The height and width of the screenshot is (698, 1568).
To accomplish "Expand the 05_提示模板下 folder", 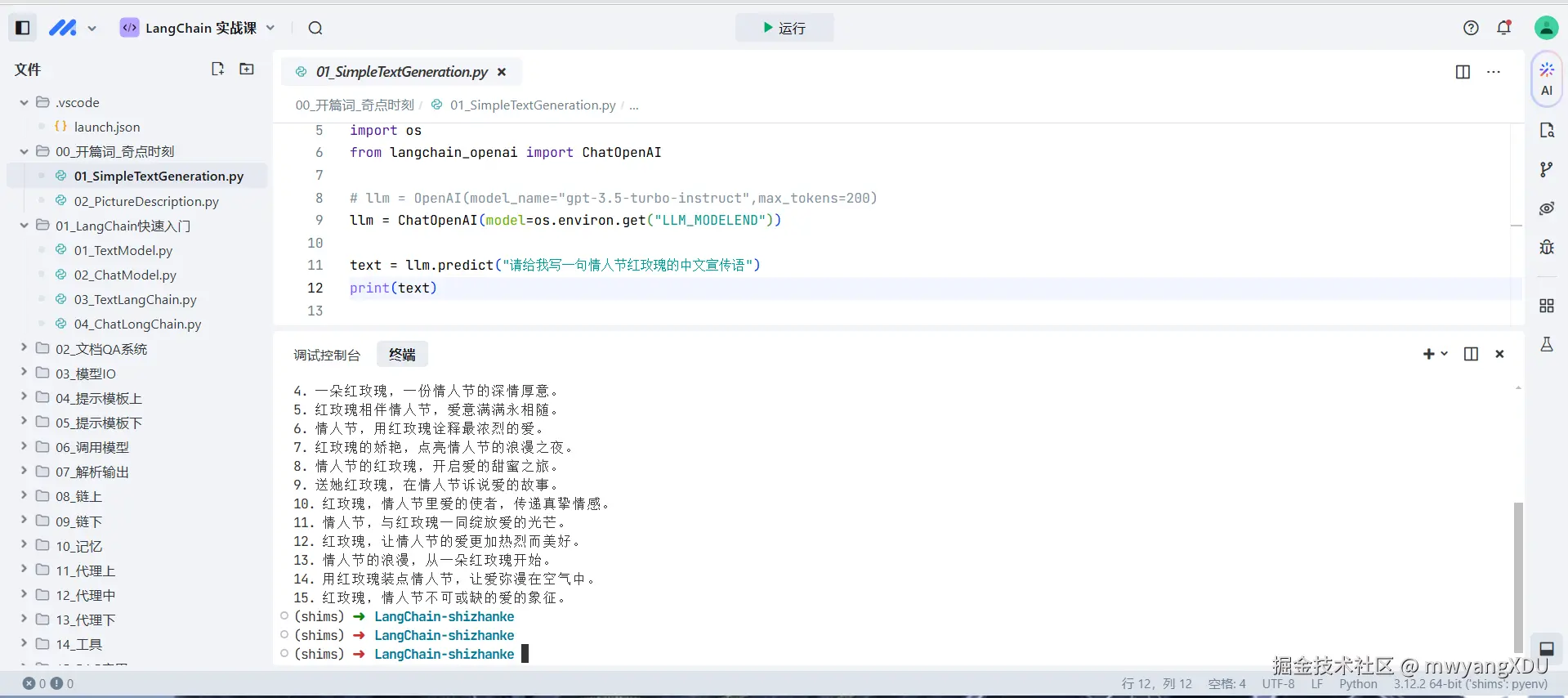I will [x=24, y=422].
